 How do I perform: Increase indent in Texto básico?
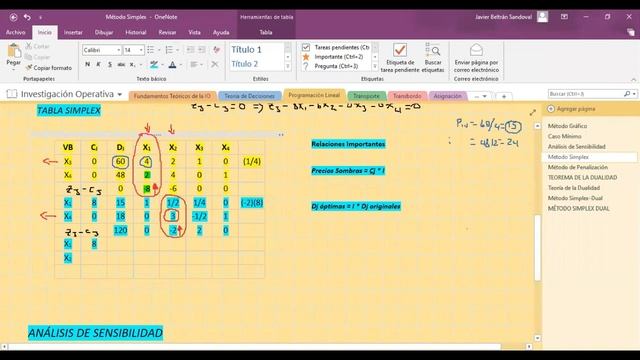pos(202,50)
